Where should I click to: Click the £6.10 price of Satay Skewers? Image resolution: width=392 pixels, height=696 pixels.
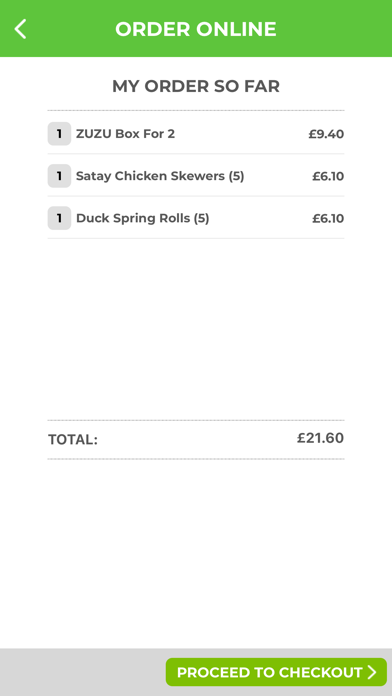(328, 176)
